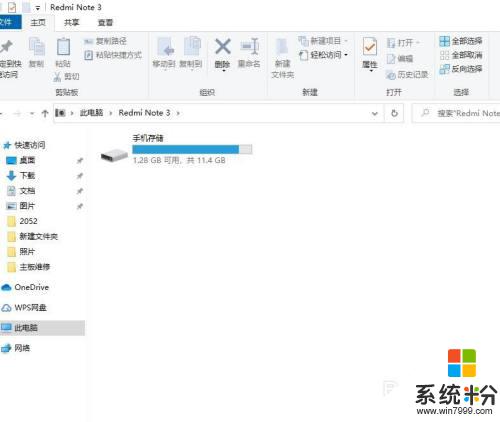
Task: Click the Rename (重命名) icon
Action: coord(250,46)
